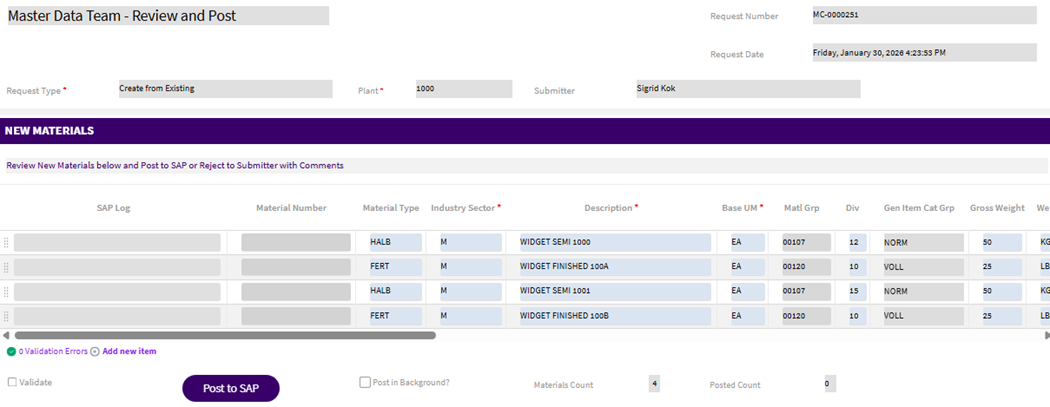1050x407 pixels.
Task: Click Industry Sector M in WIDGET SEMI 1000 row
Action: [x=470, y=242]
